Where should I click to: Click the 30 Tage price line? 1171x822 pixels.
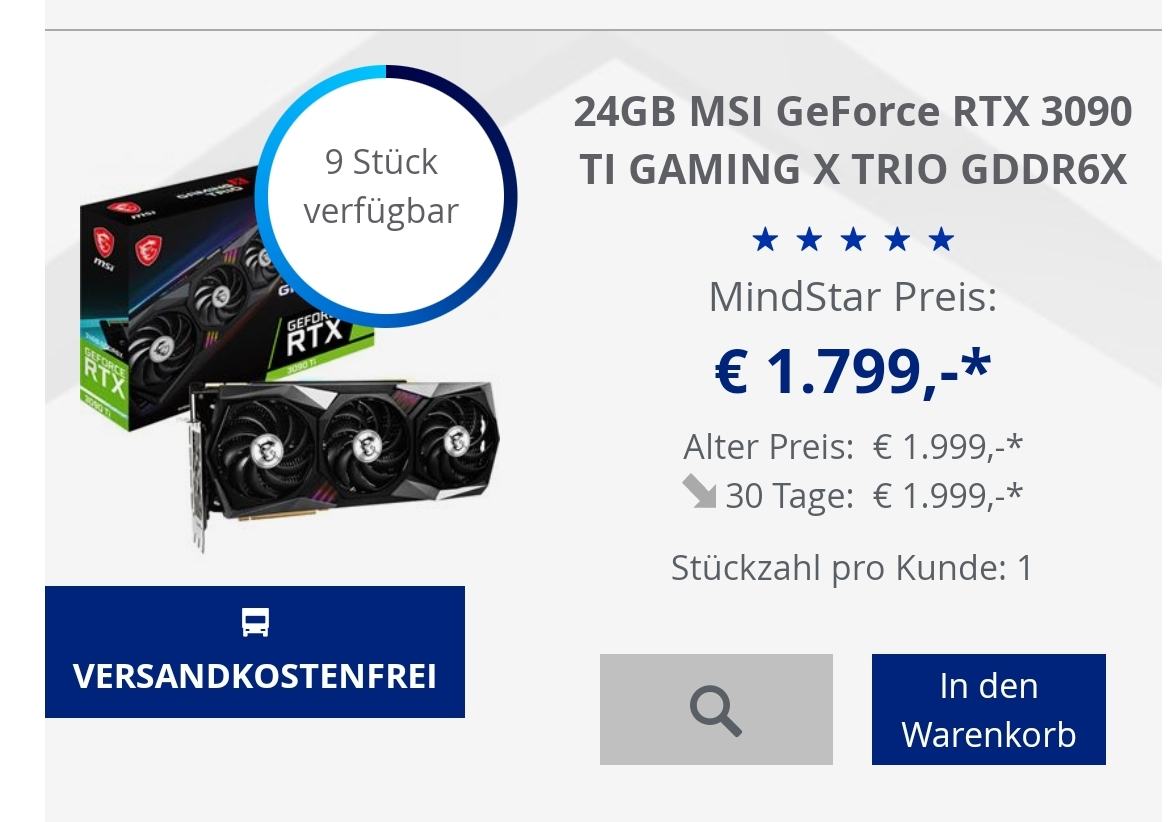853,494
